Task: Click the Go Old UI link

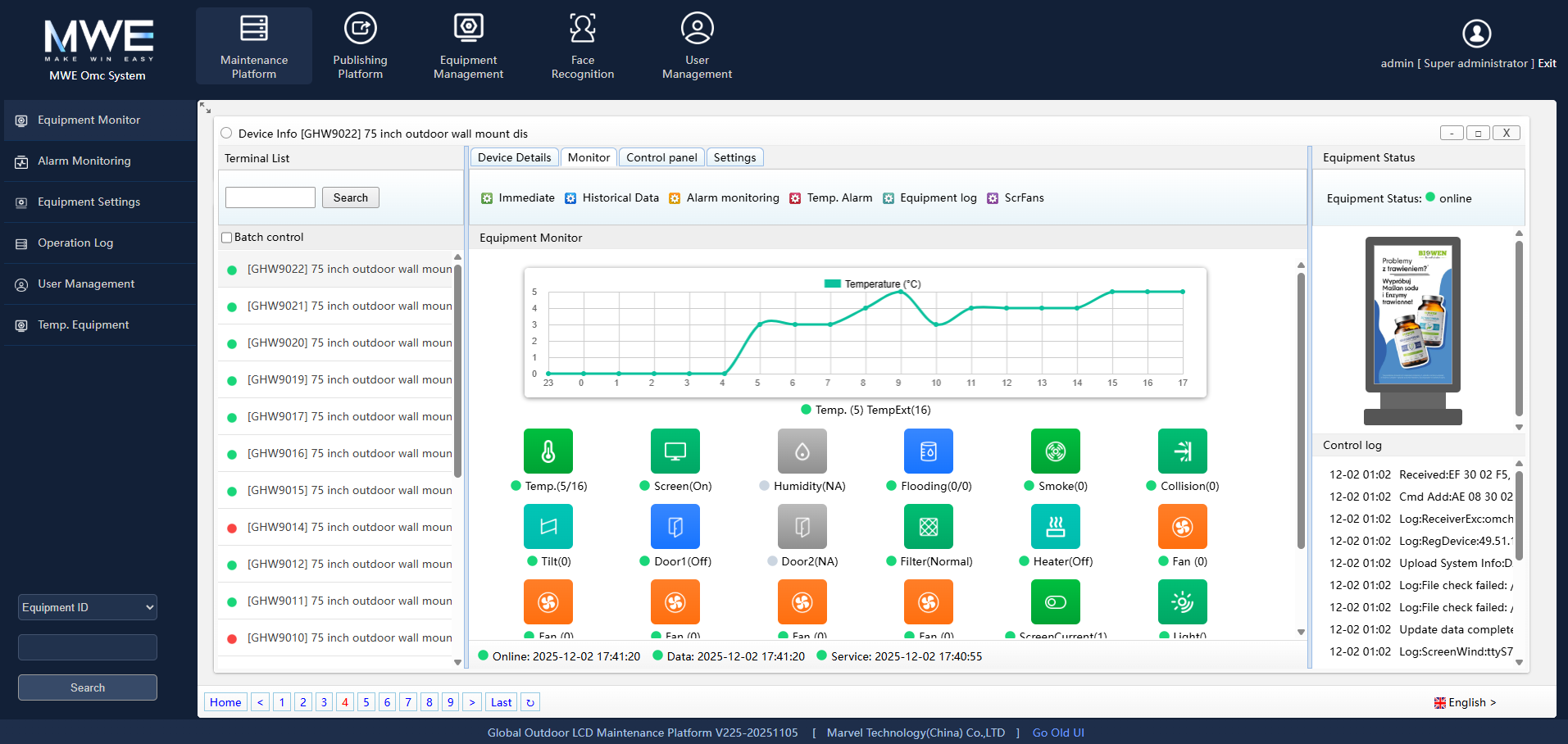Action: 1057,732
